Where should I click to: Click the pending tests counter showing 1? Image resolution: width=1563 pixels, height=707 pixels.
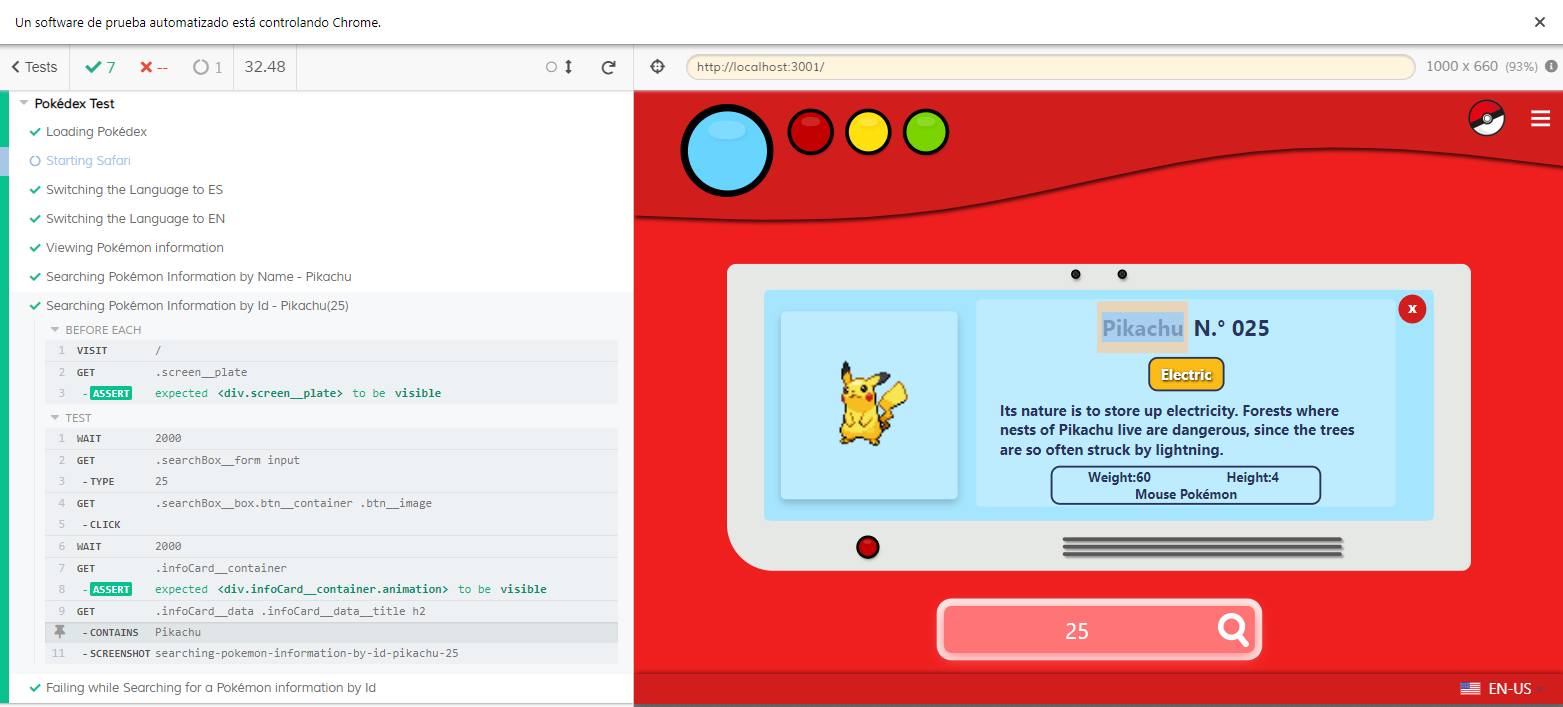pos(208,67)
